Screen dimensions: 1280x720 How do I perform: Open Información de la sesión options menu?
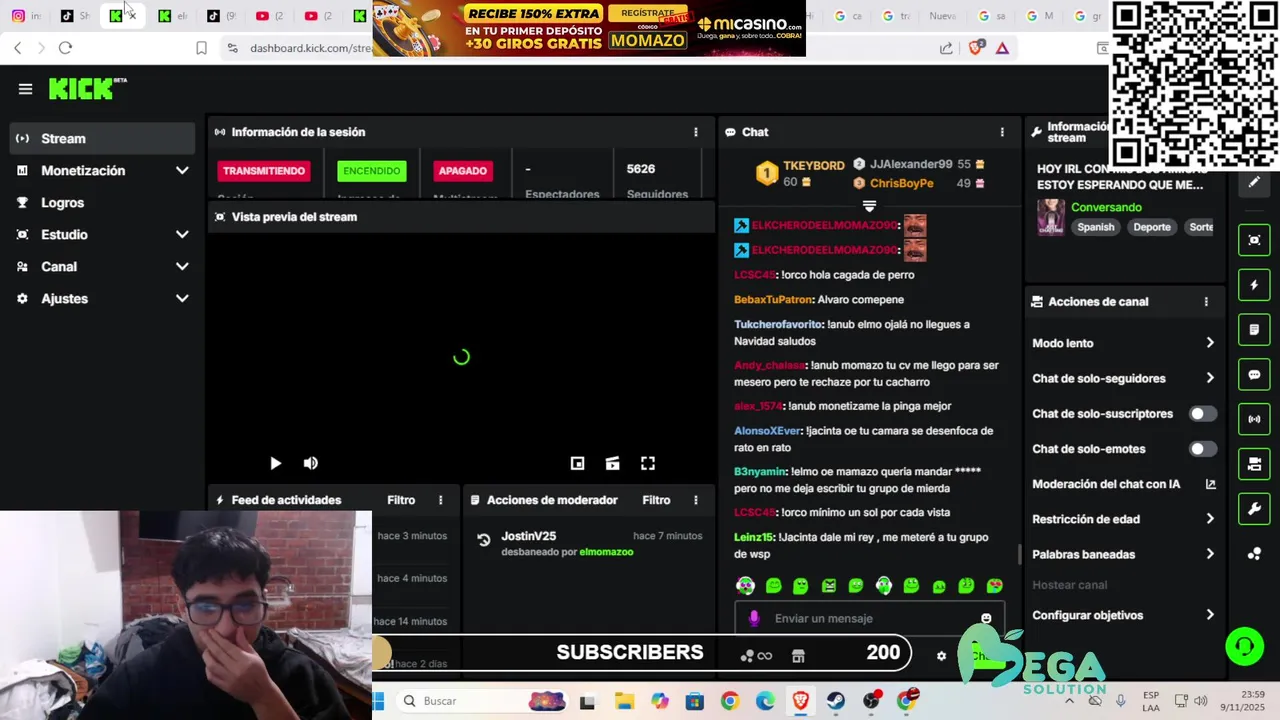[696, 132]
